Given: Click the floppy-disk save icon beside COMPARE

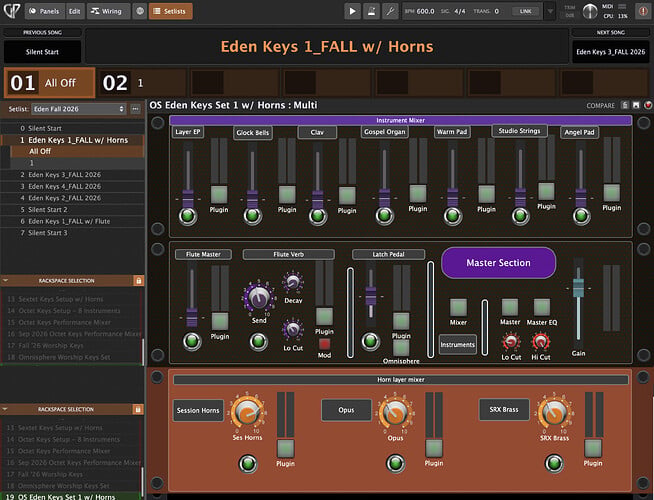Looking at the screenshot, I should [636, 105].
